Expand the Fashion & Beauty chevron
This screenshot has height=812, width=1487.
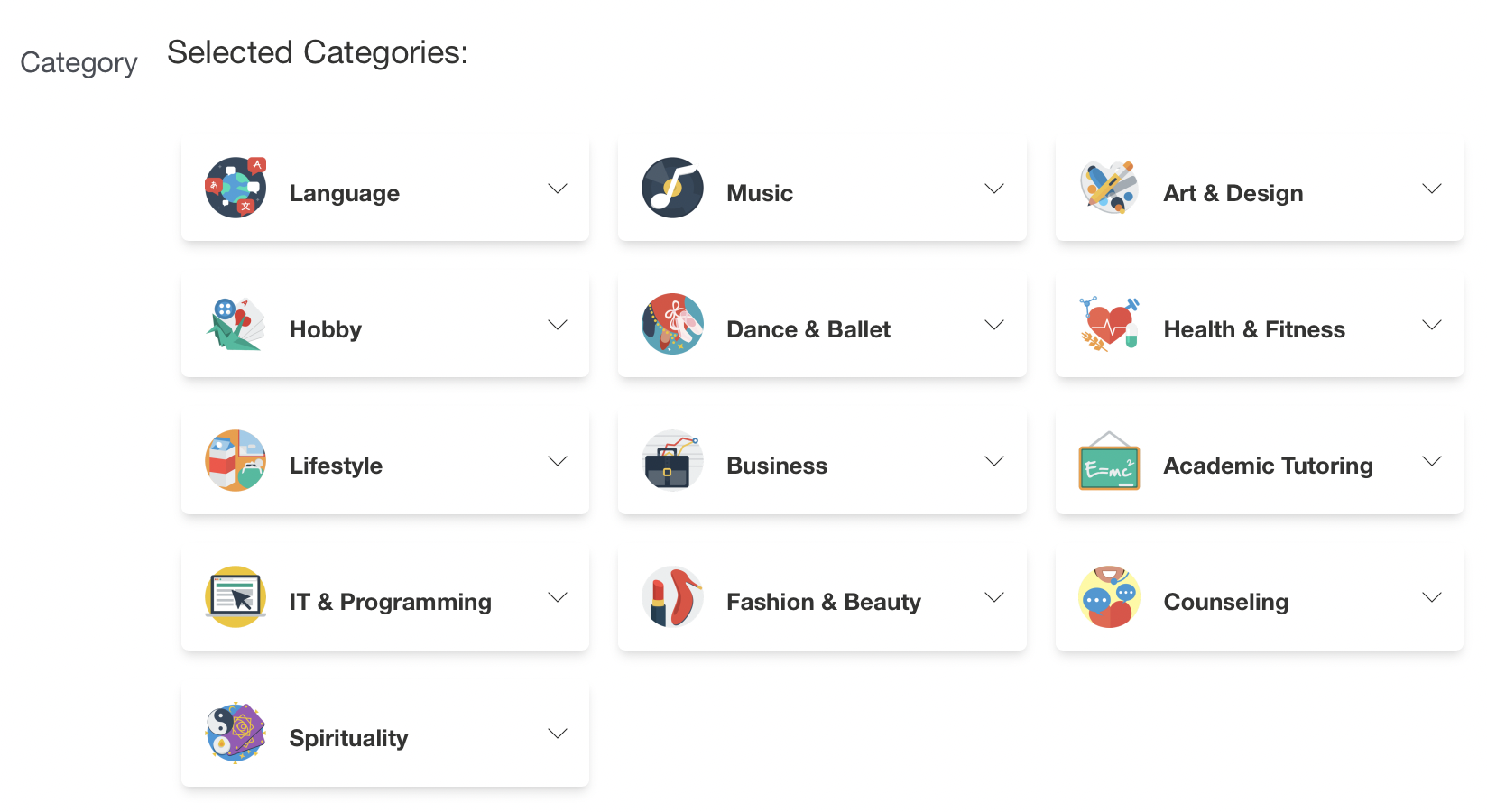(x=994, y=597)
